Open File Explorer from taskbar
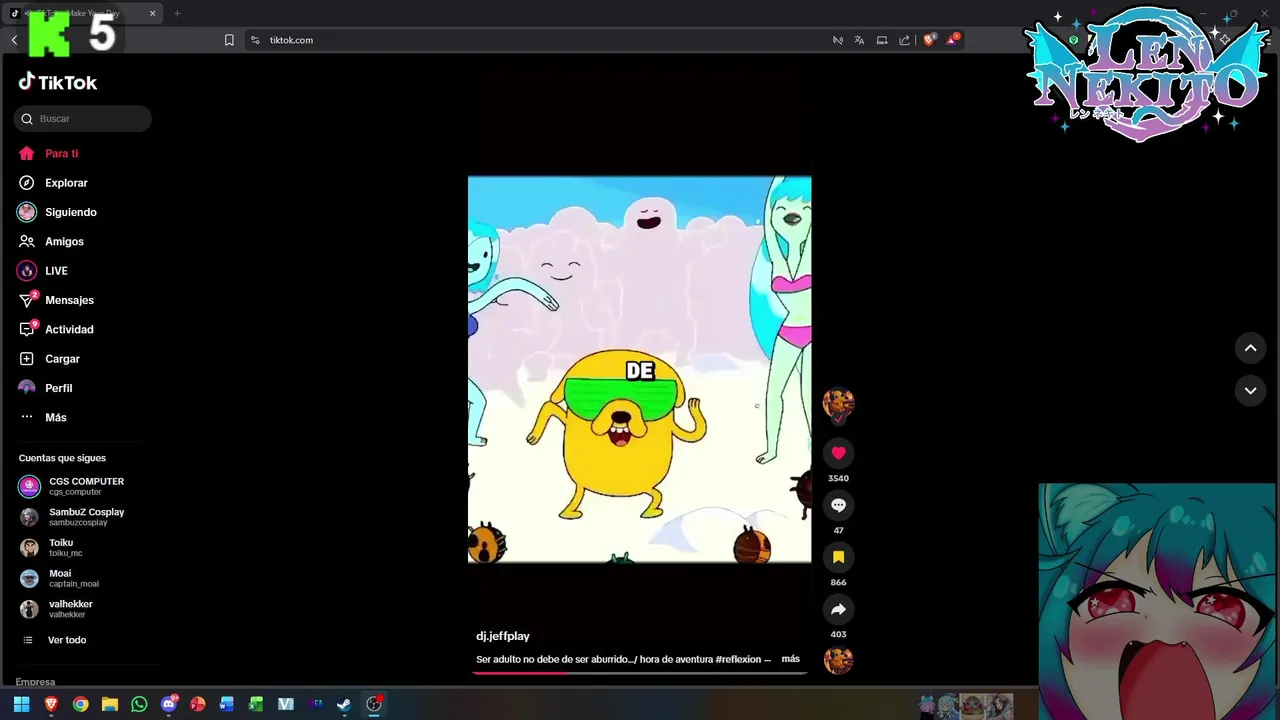Image resolution: width=1280 pixels, height=720 pixels. [110, 704]
